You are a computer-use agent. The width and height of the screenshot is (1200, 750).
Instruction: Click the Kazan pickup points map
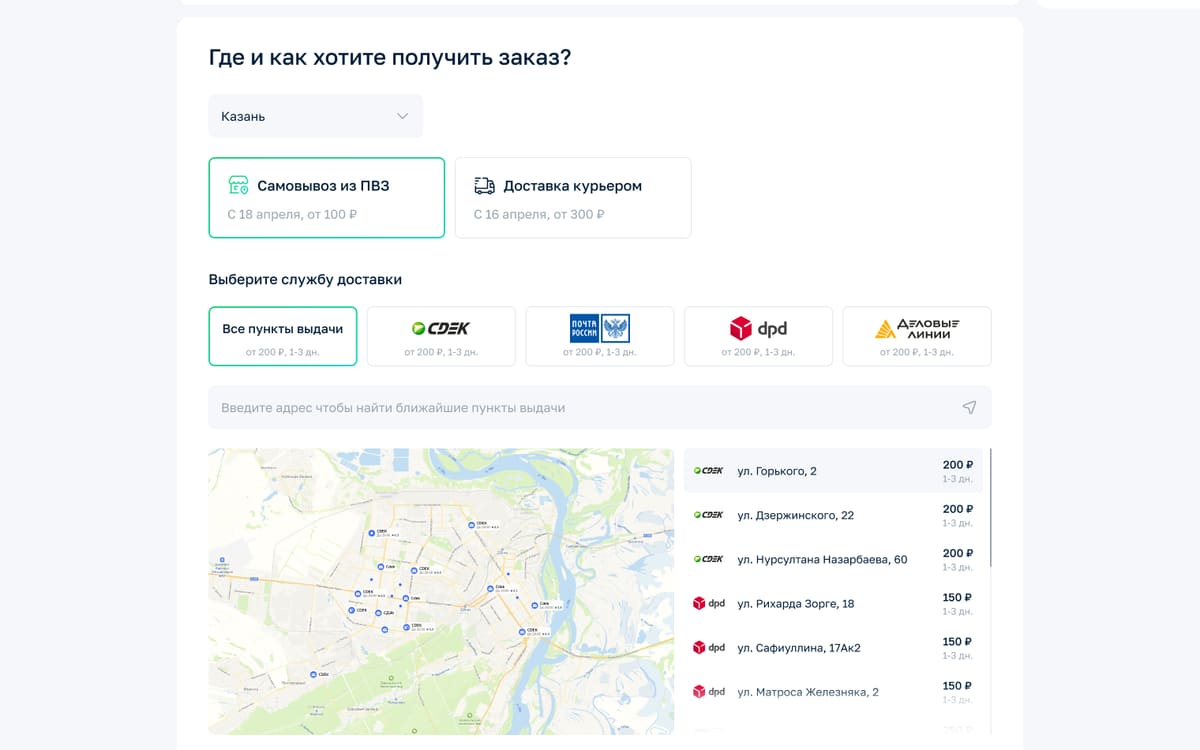coord(441,591)
